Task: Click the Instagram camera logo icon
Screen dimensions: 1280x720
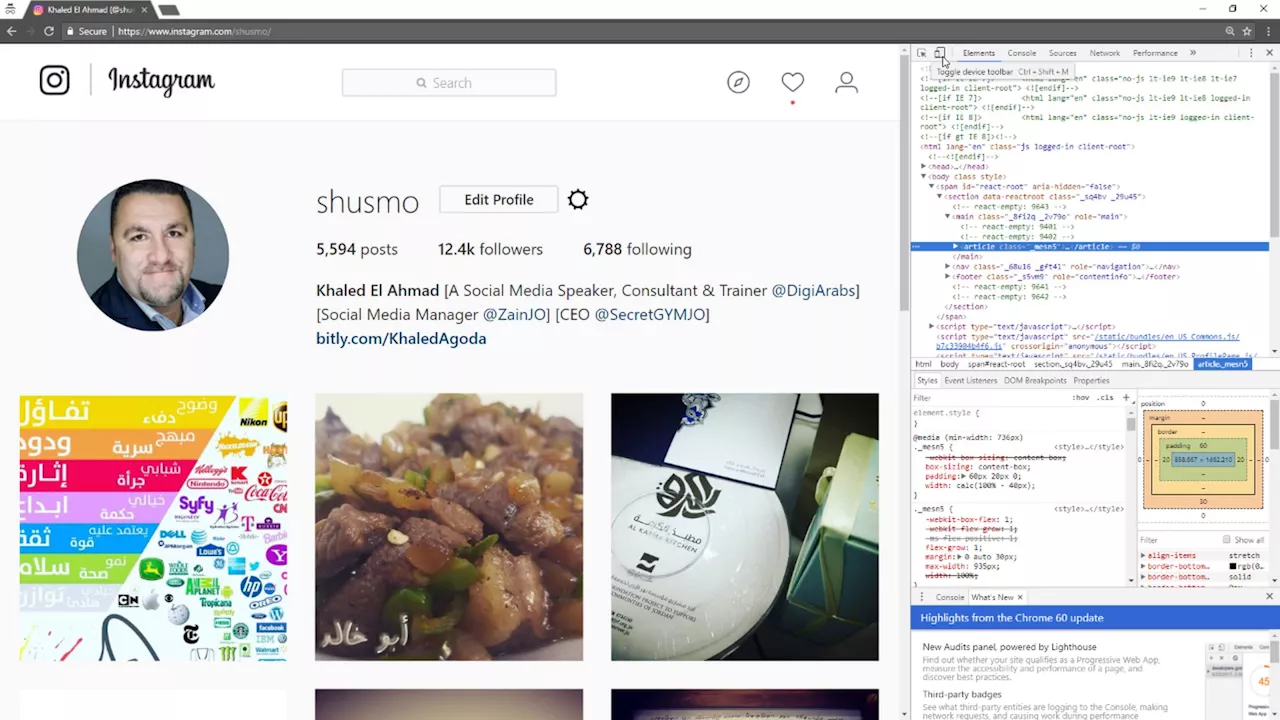Action: [54, 80]
